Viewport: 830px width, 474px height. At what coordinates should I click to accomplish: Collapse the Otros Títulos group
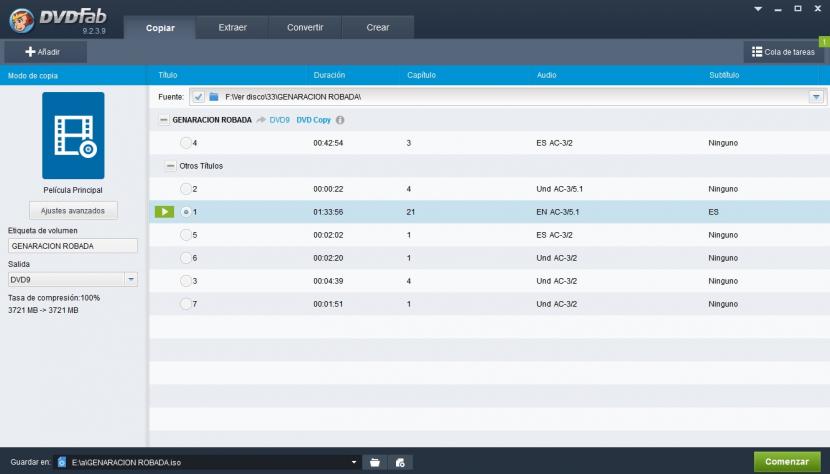point(171,166)
